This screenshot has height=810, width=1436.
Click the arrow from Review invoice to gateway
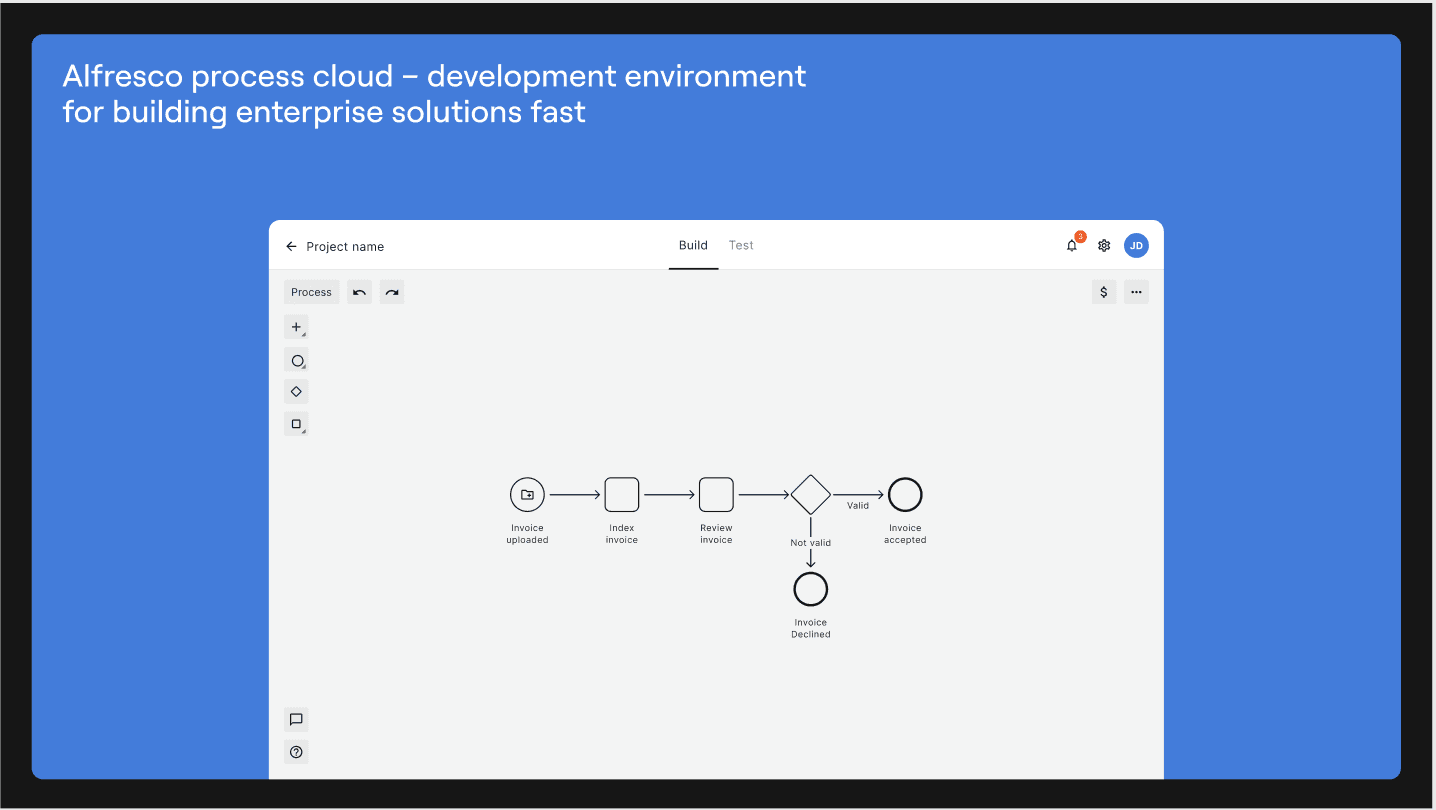[x=764, y=494]
